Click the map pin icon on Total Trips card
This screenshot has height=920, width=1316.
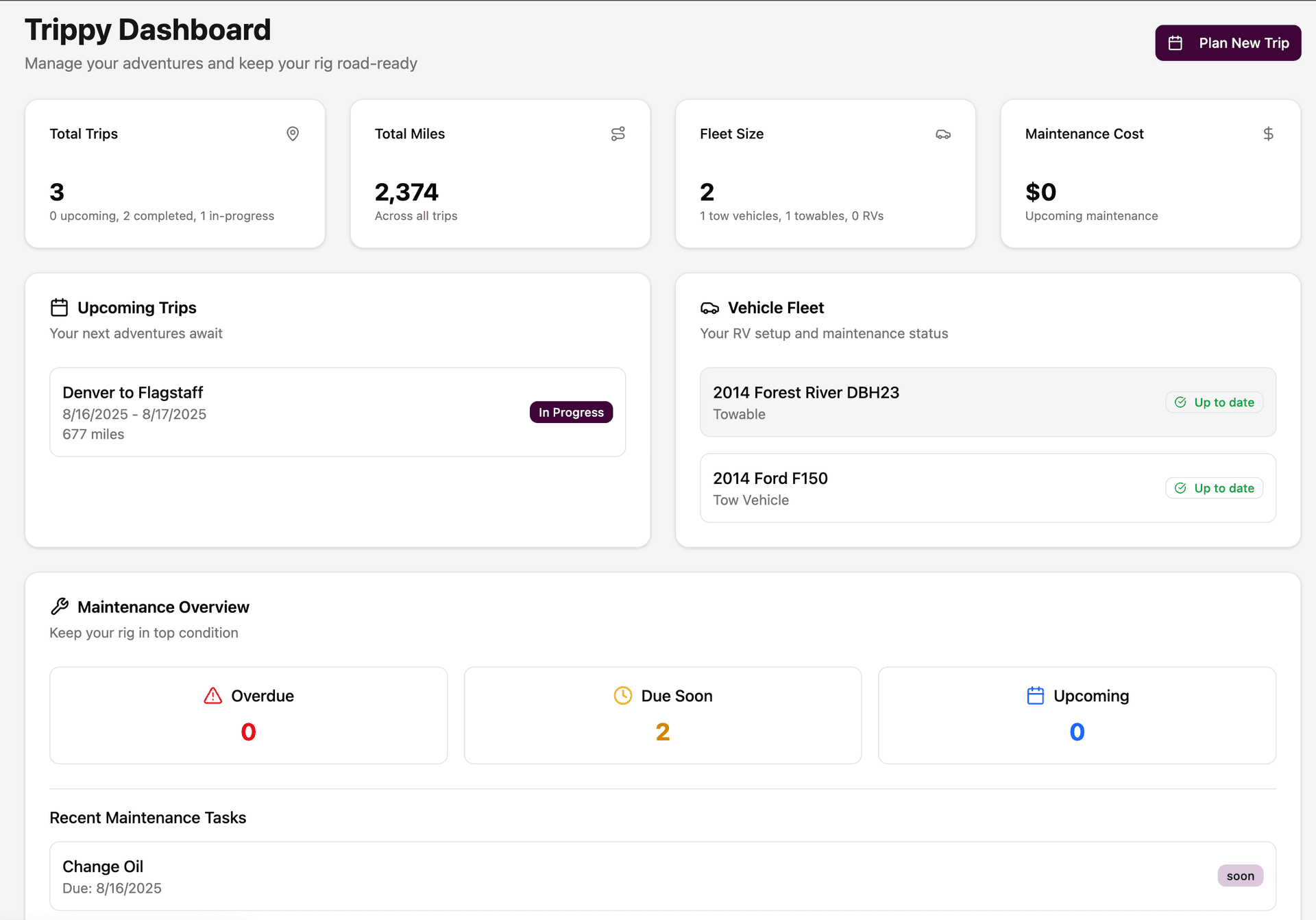pyautogui.click(x=293, y=134)
